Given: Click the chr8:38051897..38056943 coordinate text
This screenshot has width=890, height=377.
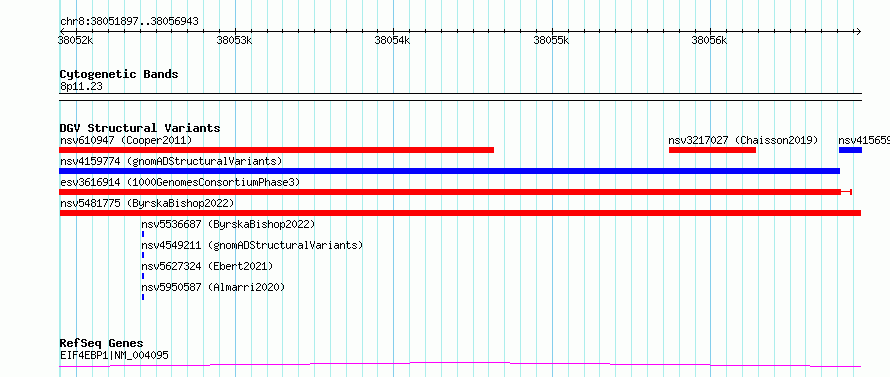Looking at the screenshot, I should click(129, 22).
